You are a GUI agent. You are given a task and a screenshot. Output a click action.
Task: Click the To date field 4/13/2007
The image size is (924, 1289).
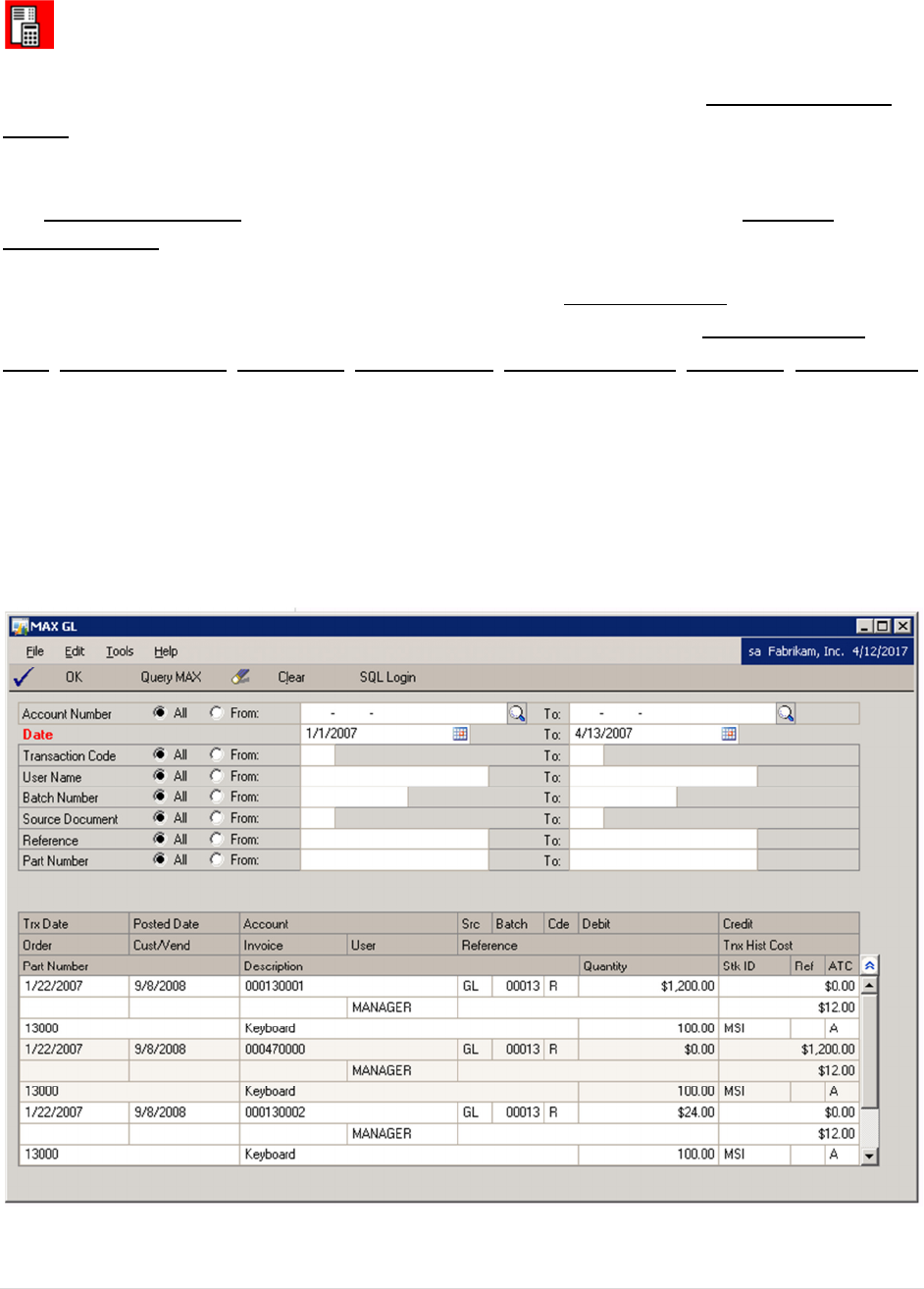645,734
